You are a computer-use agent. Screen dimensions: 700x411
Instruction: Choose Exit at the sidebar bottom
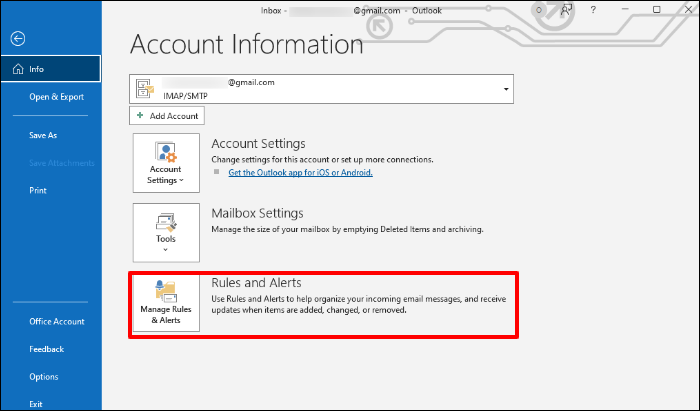click(36, 403)
